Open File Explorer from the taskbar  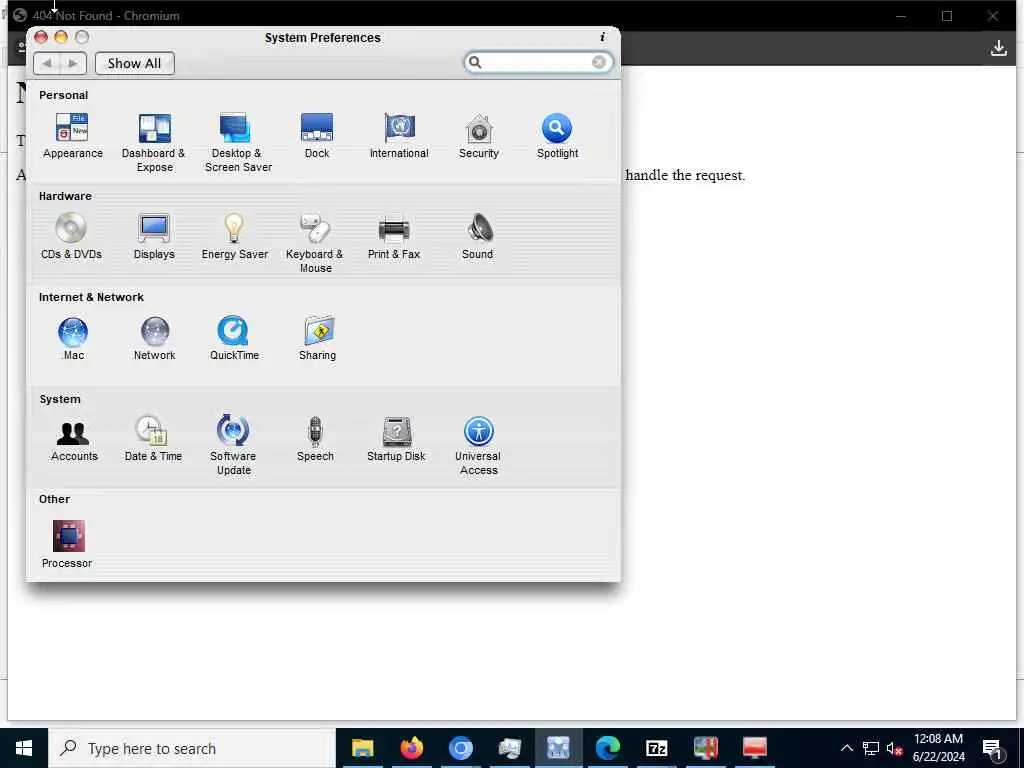(362, 748)
